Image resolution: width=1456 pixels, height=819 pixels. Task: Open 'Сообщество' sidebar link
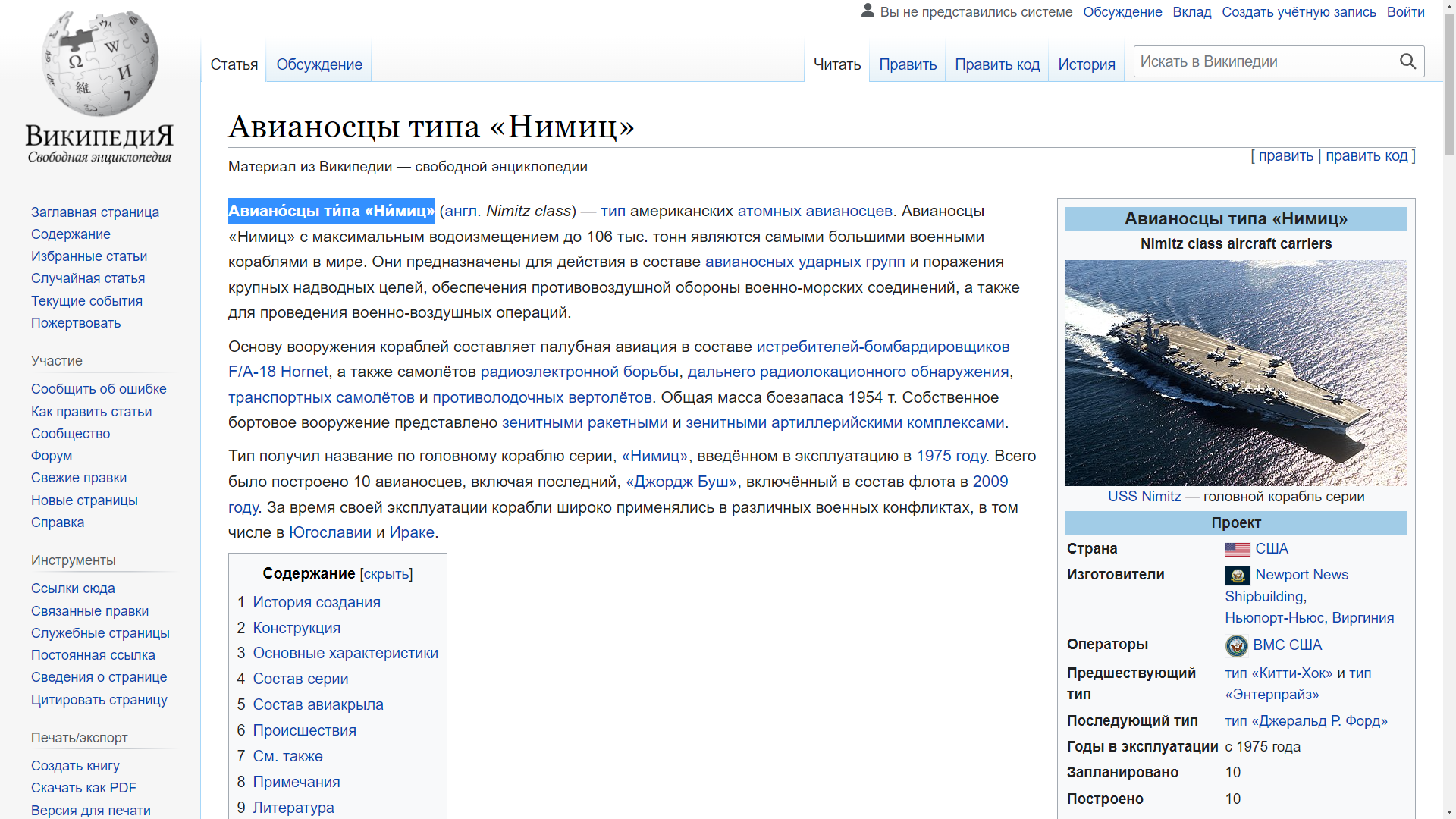pyautogui.click(x=71, y=434)
